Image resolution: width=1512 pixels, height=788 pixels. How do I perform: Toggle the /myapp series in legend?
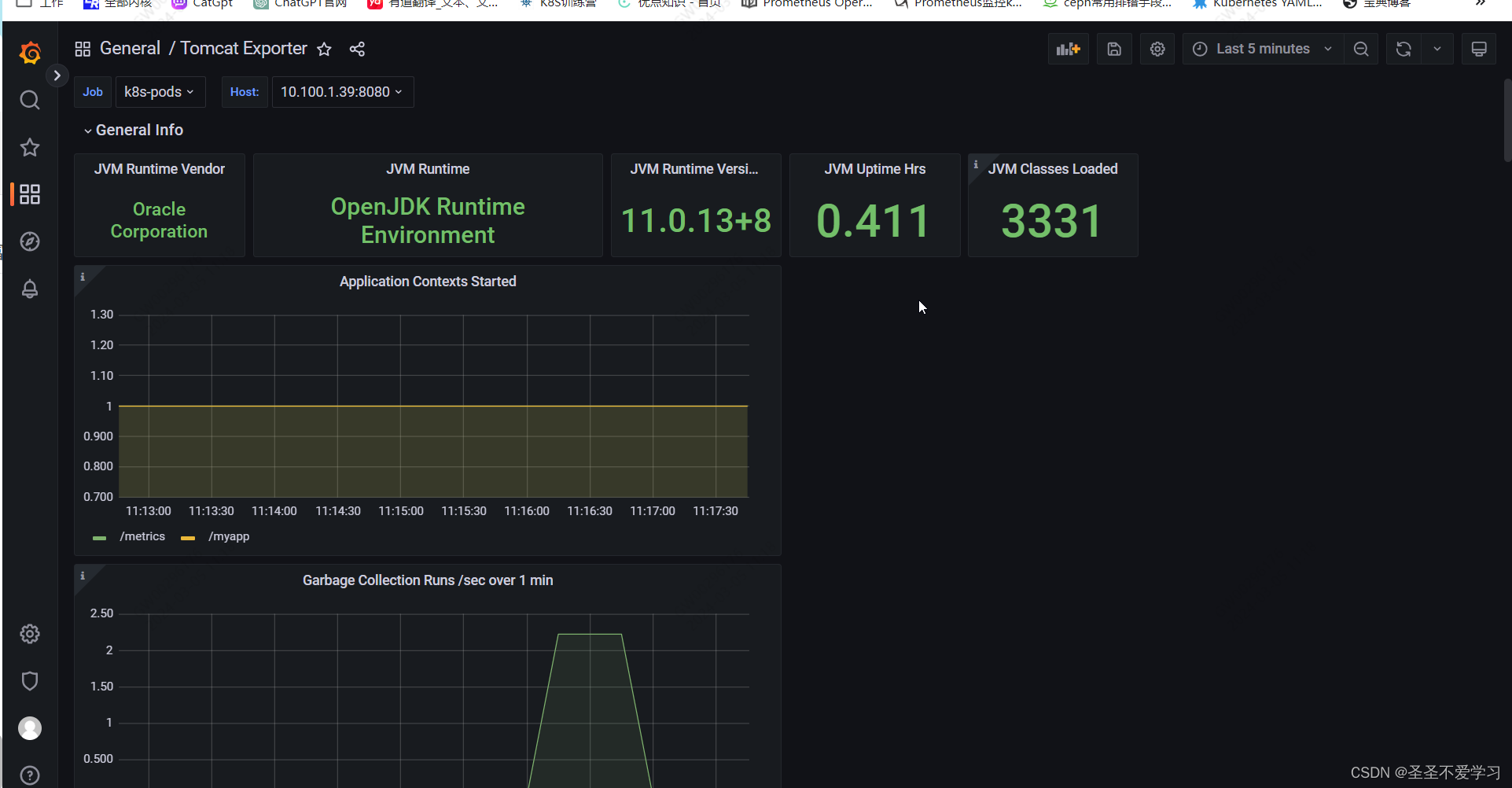click(229, 536)
